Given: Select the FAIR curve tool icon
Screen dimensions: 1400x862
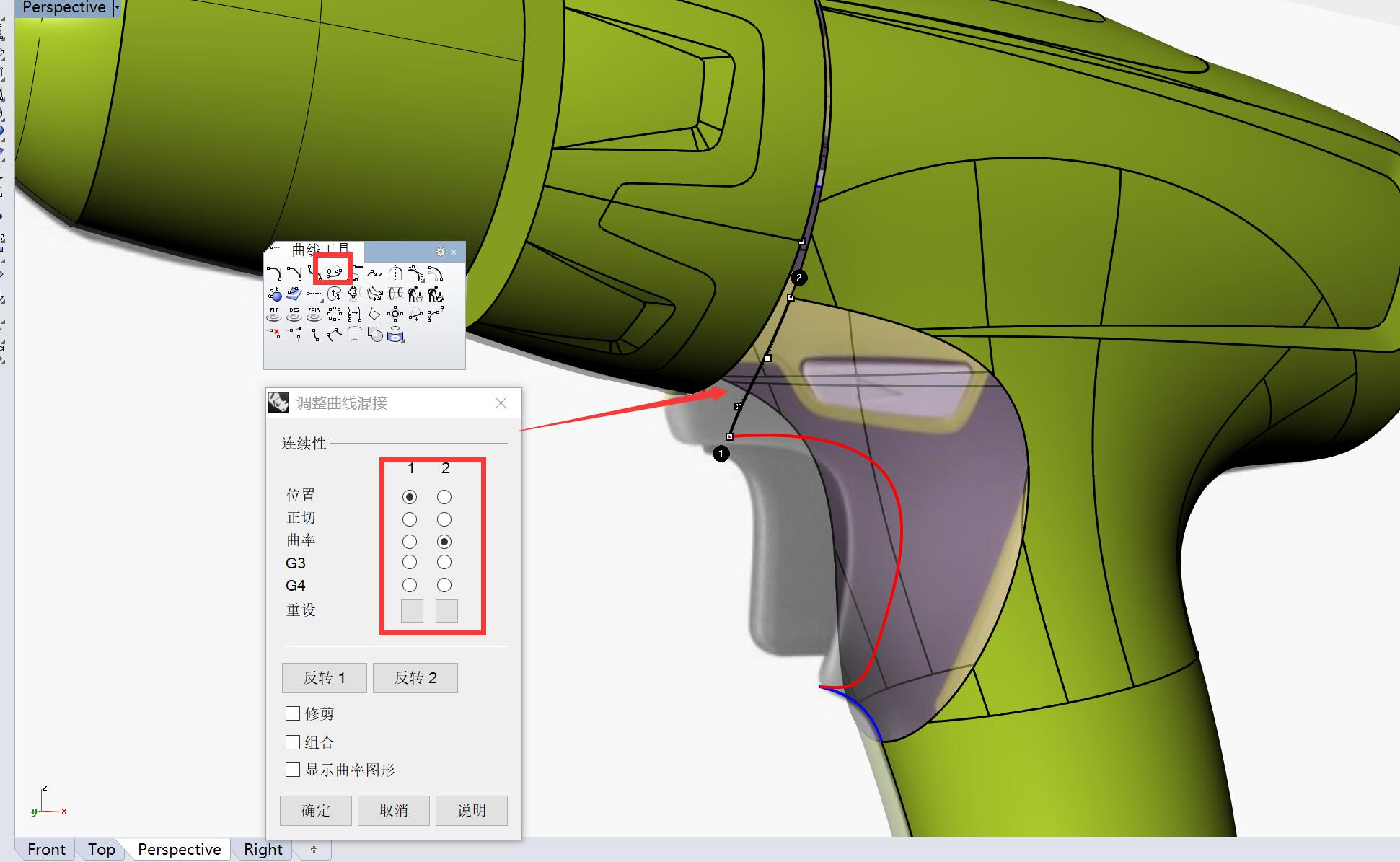Looking at the screenshot, I should click(314, 315).
